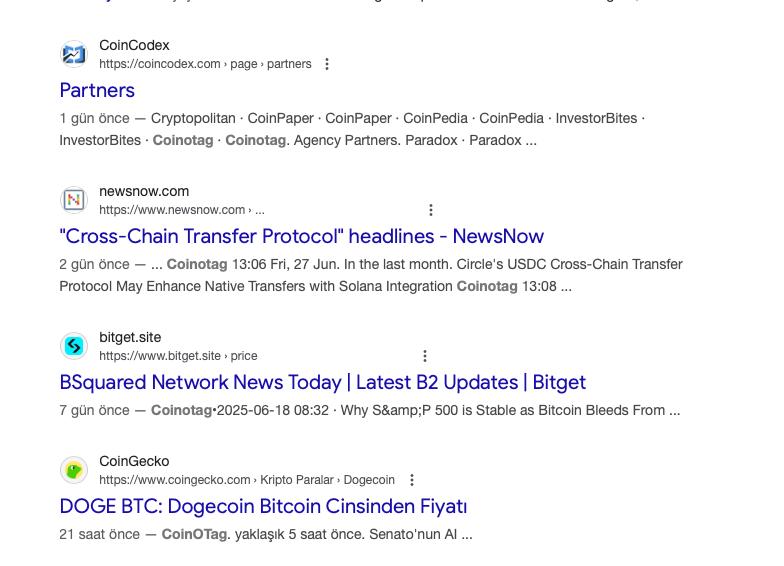Click the CoinCodex site name

(x=134, y=45)
